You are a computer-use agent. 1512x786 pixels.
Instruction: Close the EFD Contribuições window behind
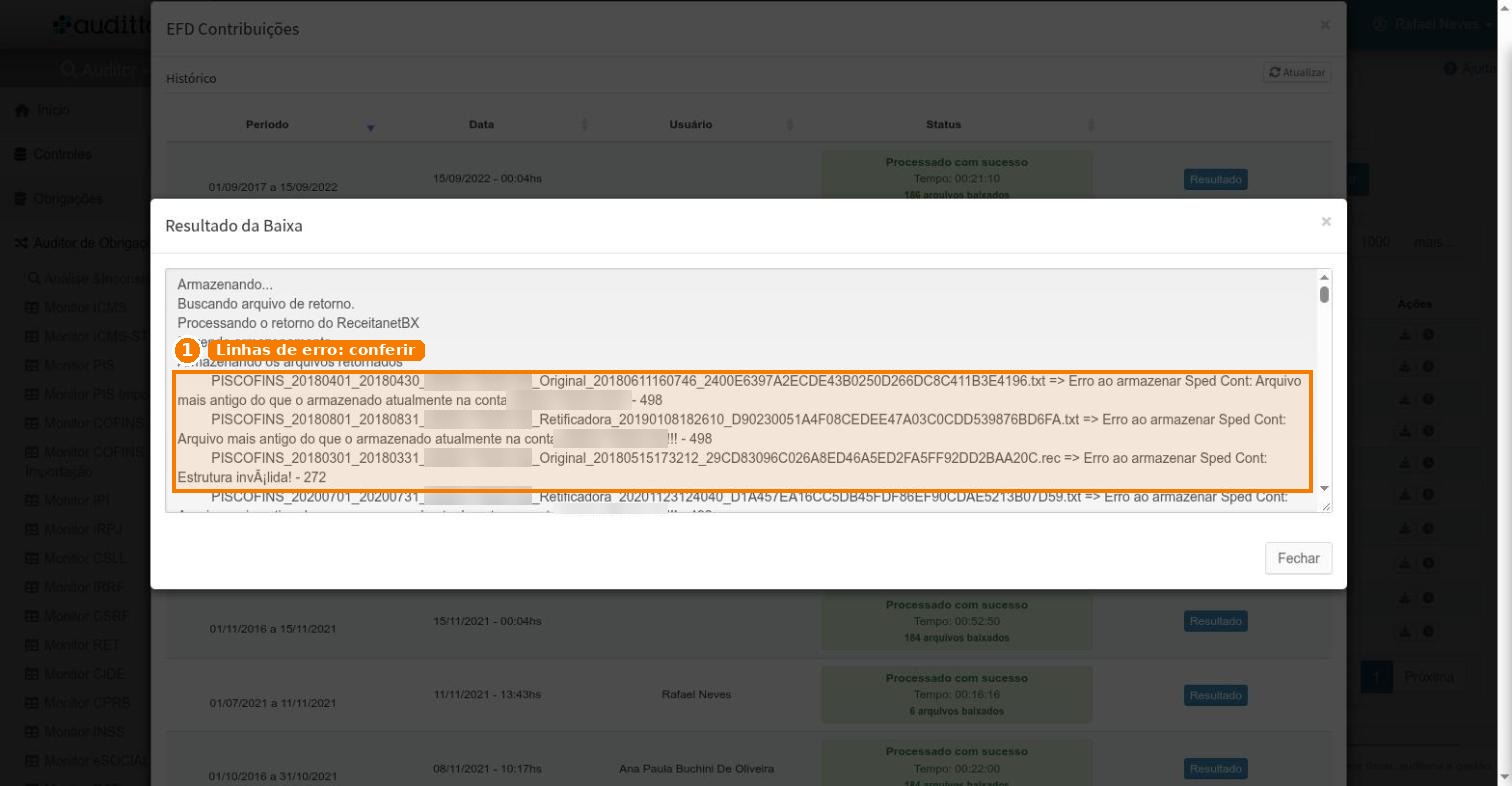pos(1325,24)
